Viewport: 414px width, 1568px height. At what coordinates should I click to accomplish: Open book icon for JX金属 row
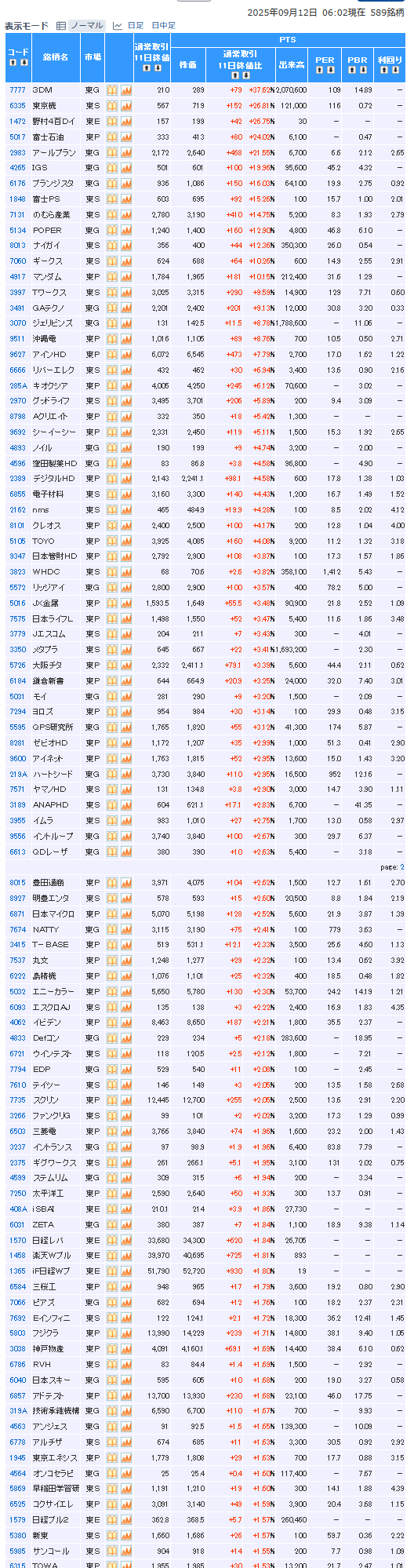[x=112, y=603]
